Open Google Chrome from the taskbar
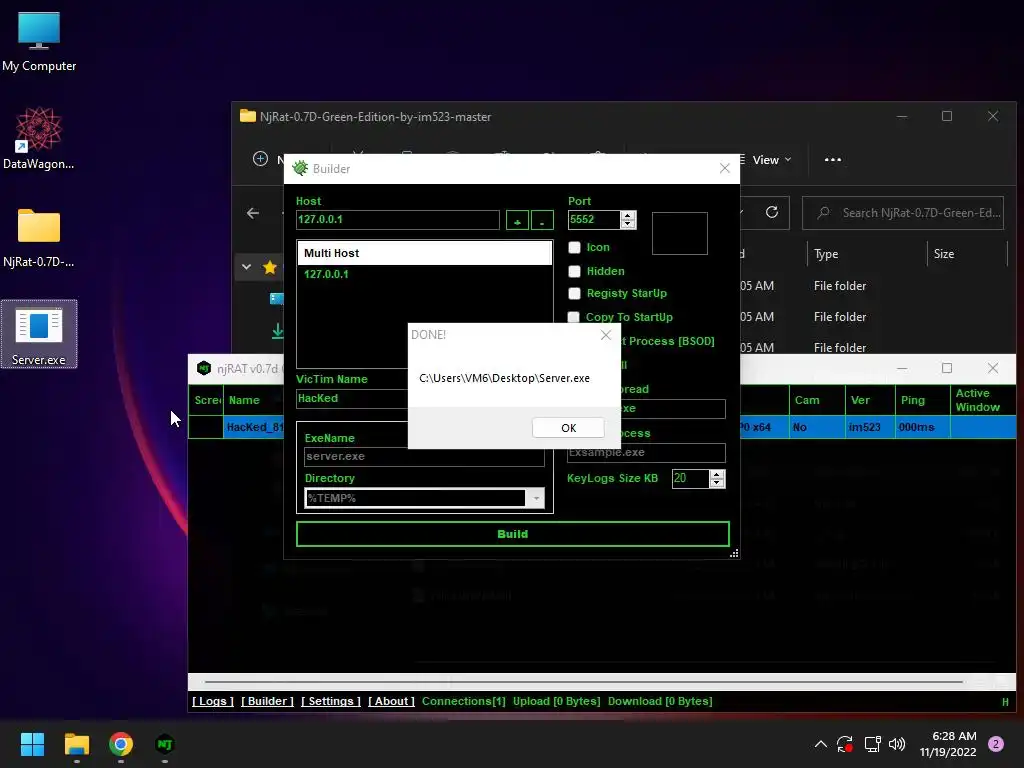 pos(121,744)
